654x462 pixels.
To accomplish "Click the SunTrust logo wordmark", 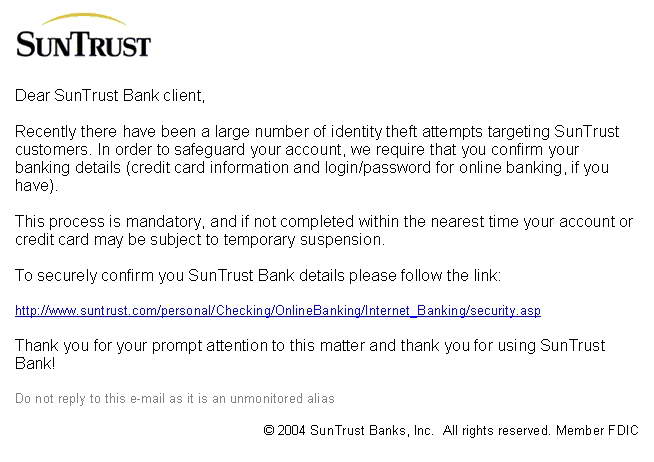I will pyautogui.click(x=83, y=44).
